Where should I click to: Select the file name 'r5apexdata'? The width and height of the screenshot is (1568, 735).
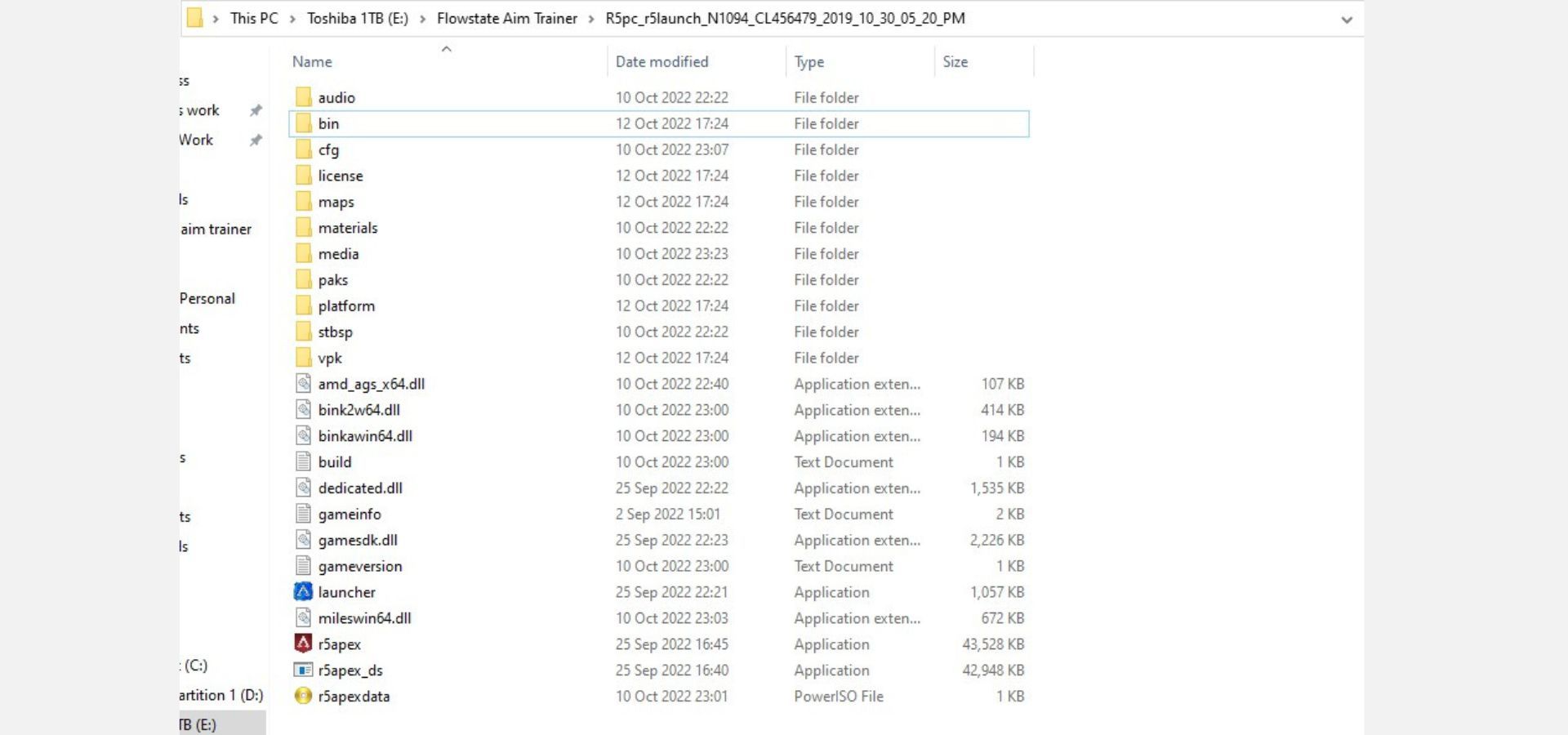(354, 697)
